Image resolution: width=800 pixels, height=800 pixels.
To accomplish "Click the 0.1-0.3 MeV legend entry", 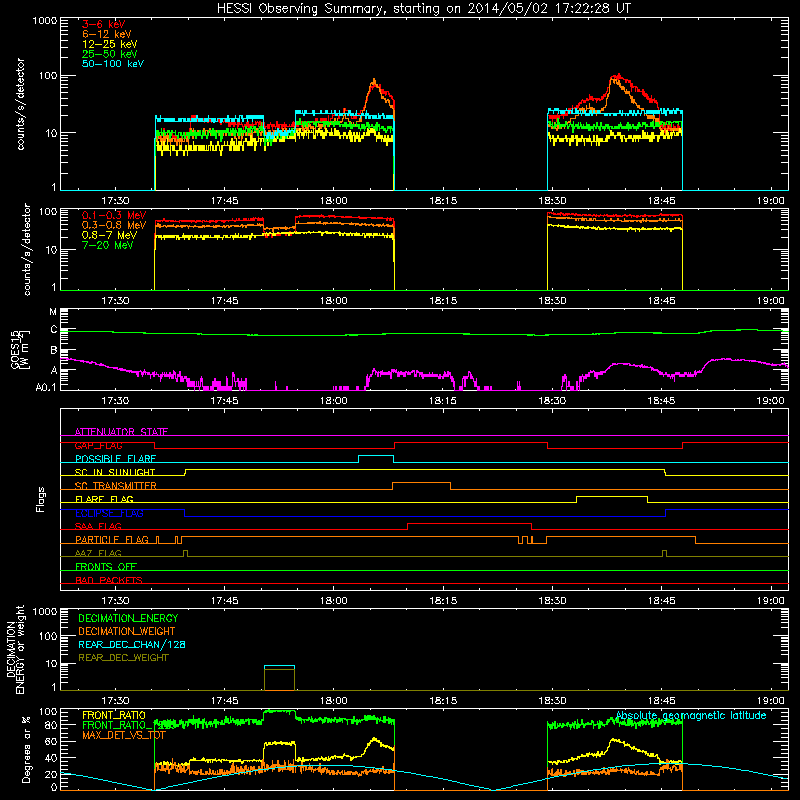I will (114, 215).
